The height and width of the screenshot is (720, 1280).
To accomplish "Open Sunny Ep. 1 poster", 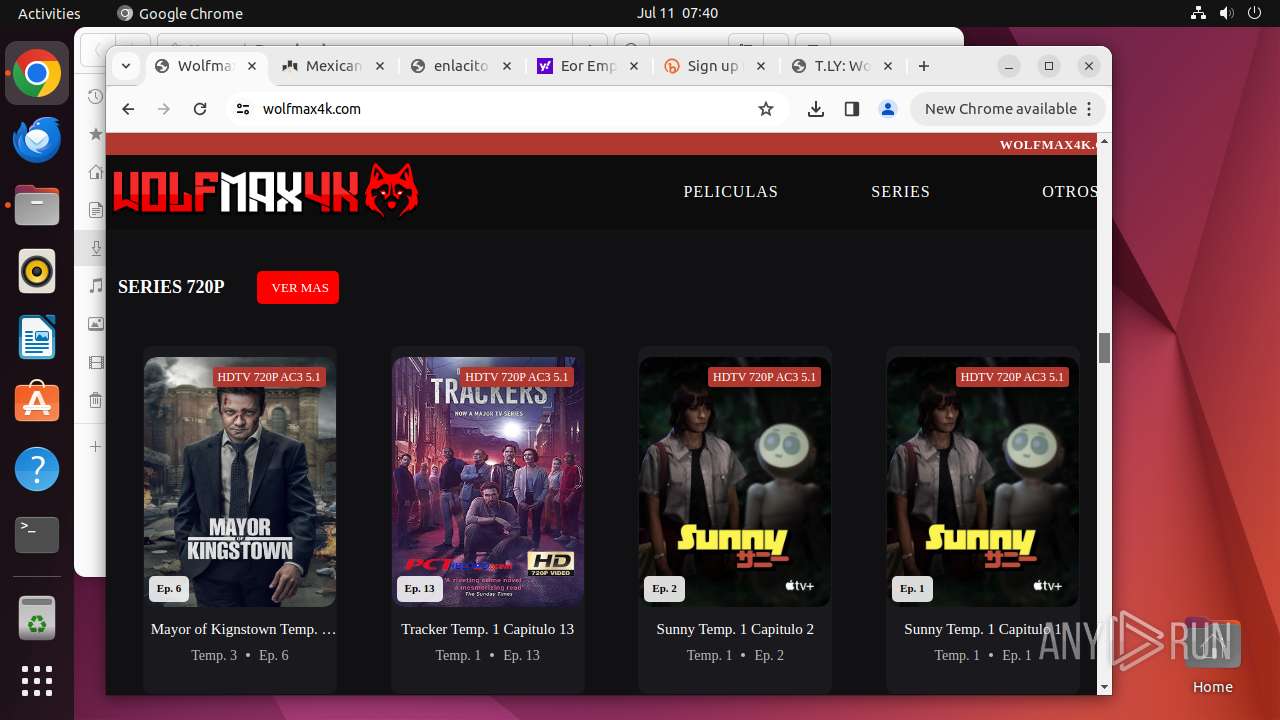I will coord(983,482).
